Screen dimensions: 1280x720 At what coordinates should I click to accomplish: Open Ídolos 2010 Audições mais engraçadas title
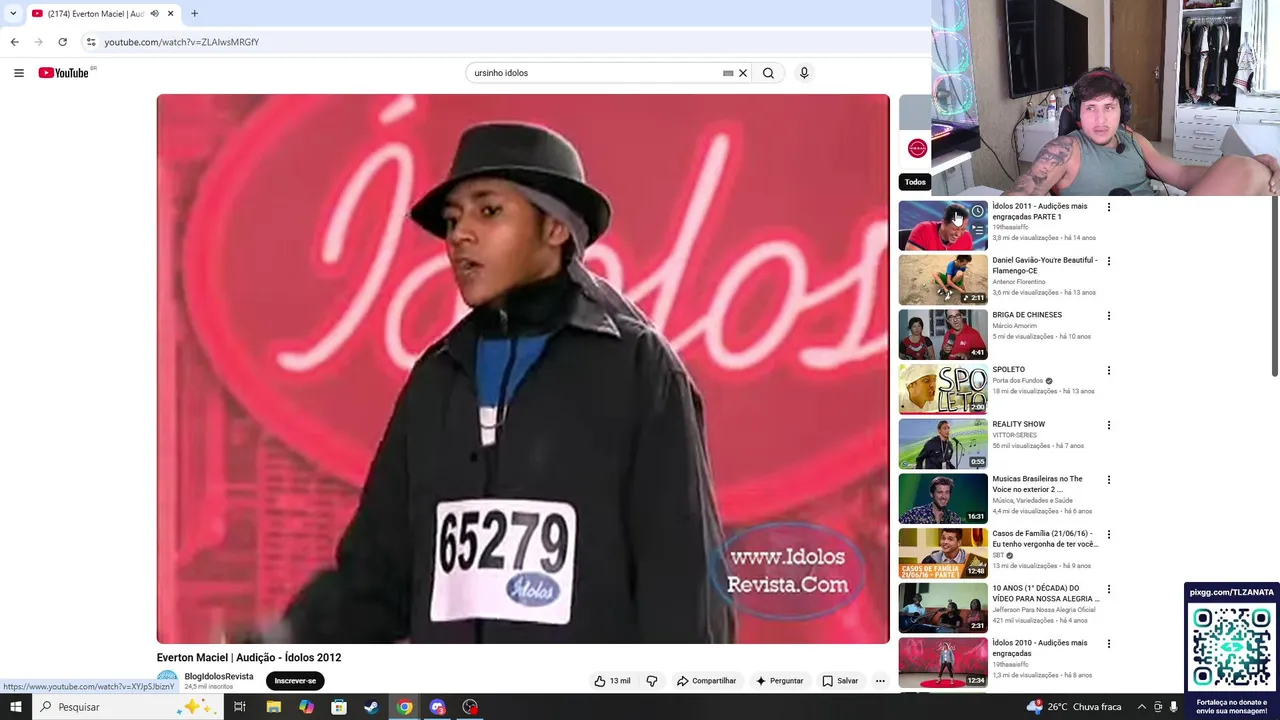[x=1040, y=648]
